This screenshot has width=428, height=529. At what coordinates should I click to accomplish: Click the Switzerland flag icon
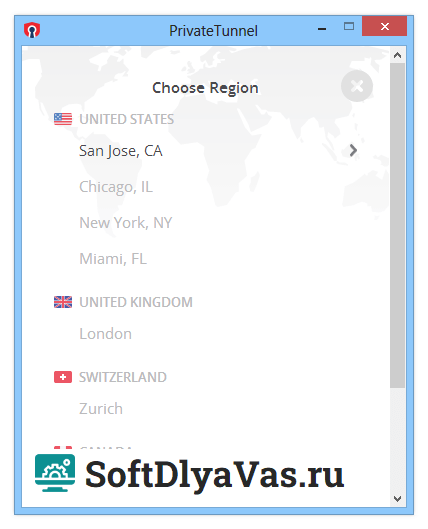point(63,377)
